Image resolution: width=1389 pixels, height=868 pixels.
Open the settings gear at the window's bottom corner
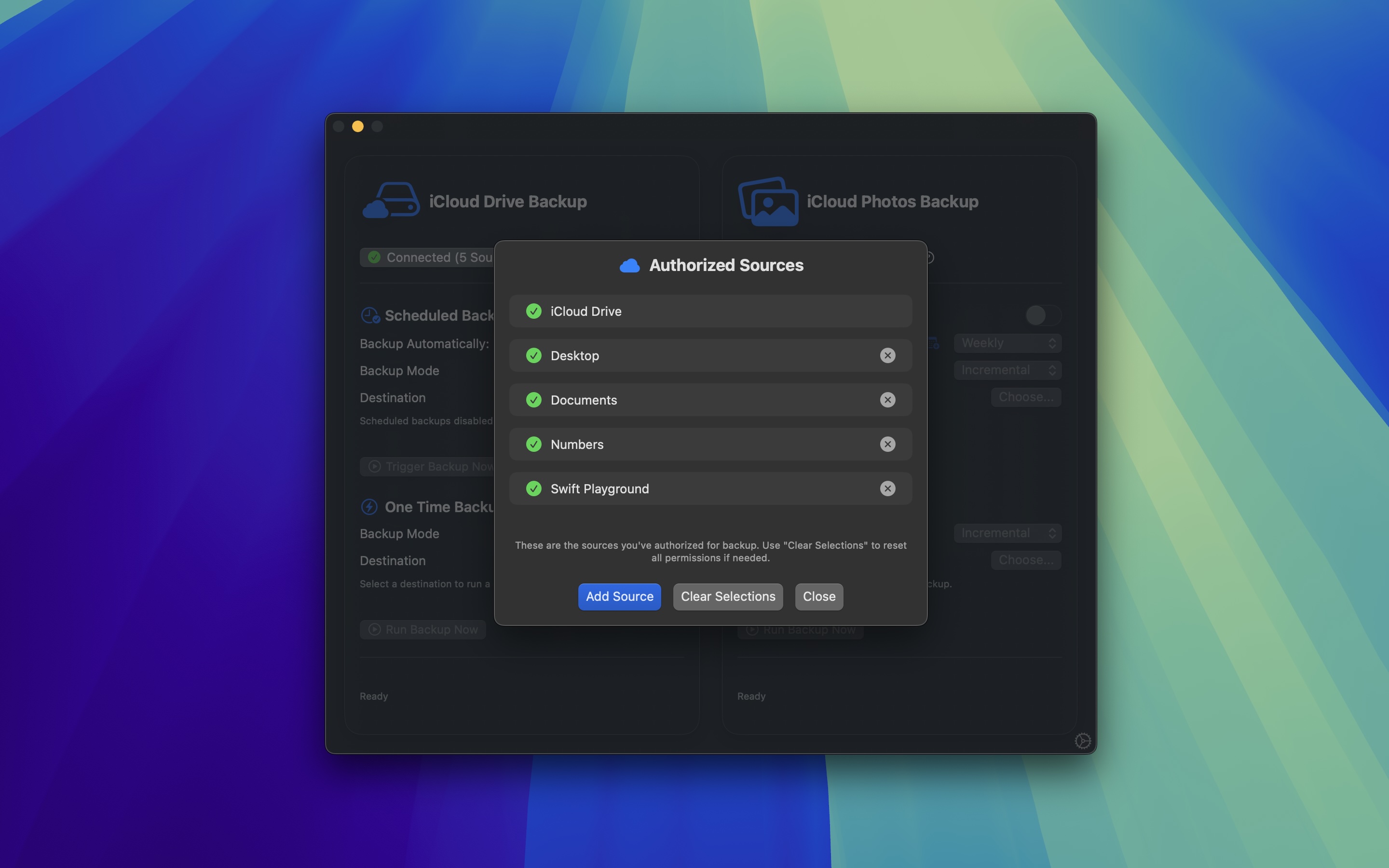(x=1082, y=741)
